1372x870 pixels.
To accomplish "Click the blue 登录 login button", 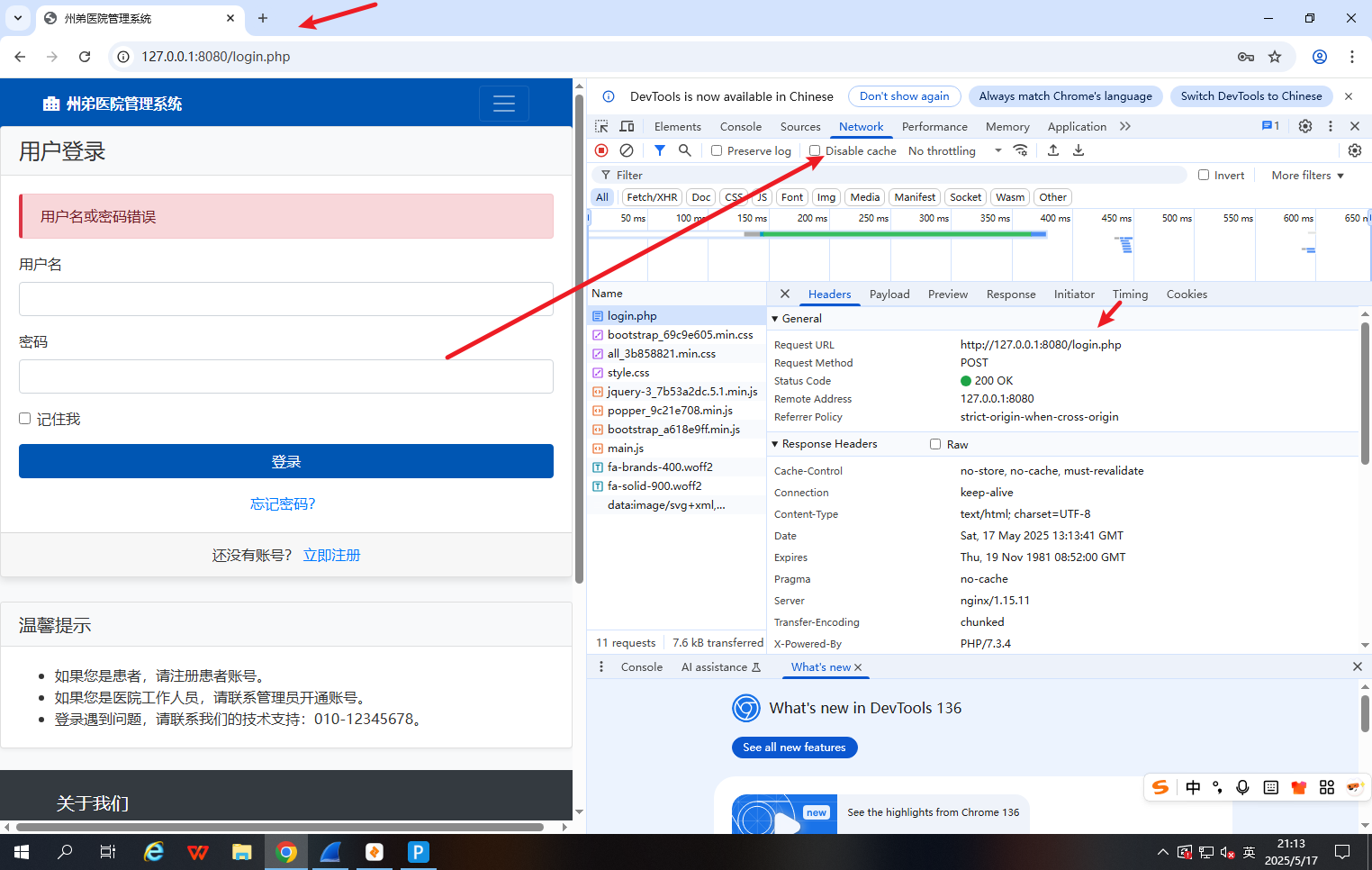I will click(x=286, y=461).
